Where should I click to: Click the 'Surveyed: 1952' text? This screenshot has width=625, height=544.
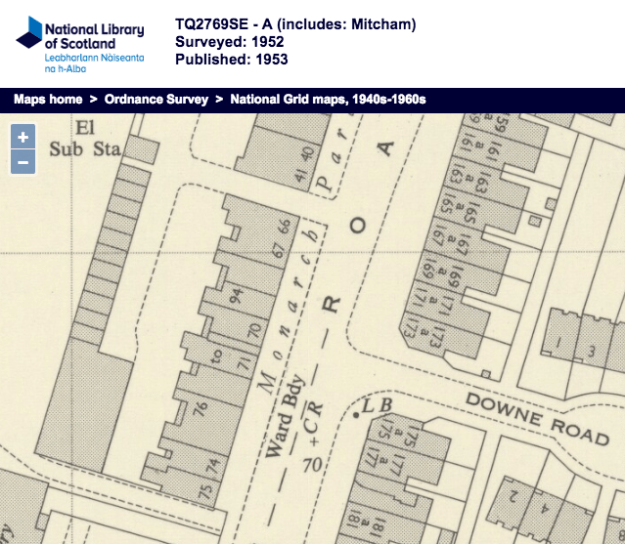229,42
